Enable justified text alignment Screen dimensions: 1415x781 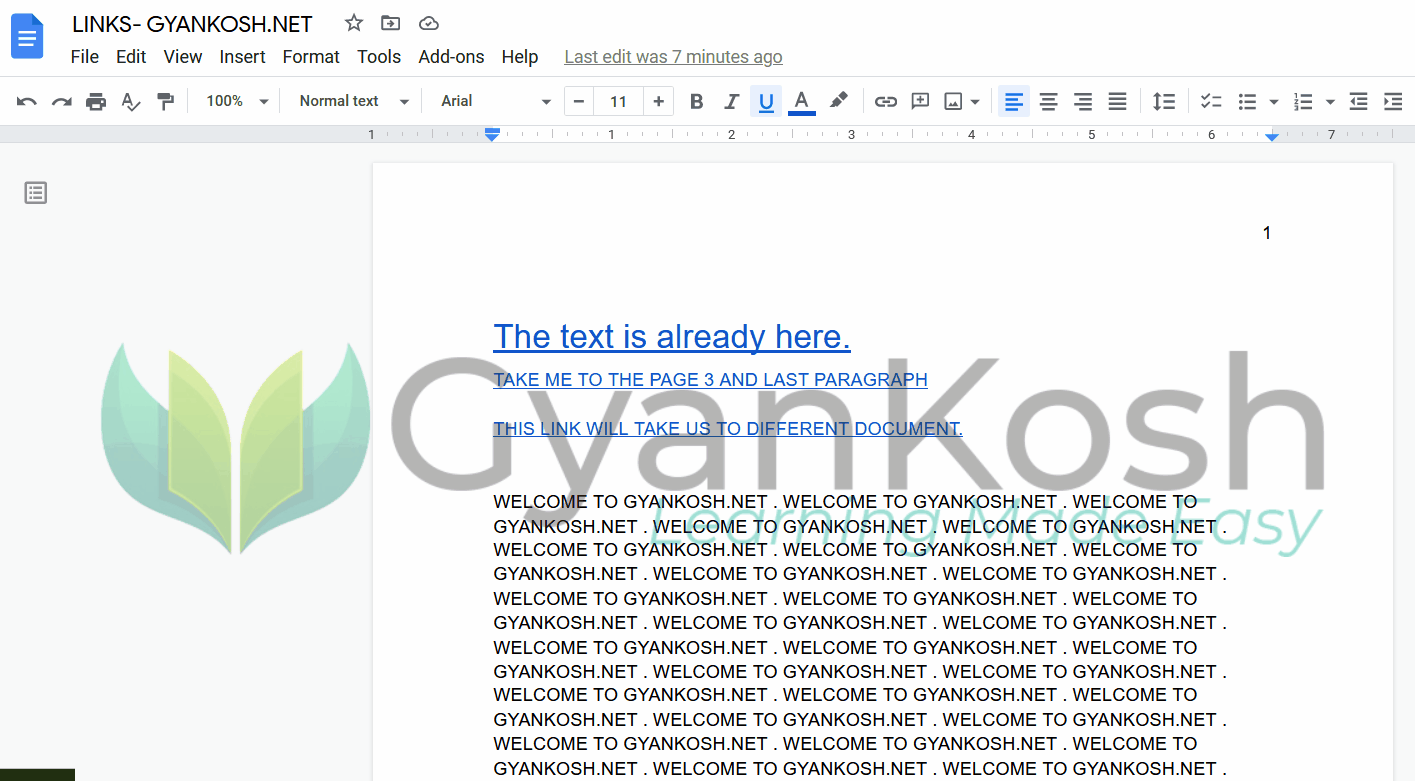click(x=1117, y=101)
